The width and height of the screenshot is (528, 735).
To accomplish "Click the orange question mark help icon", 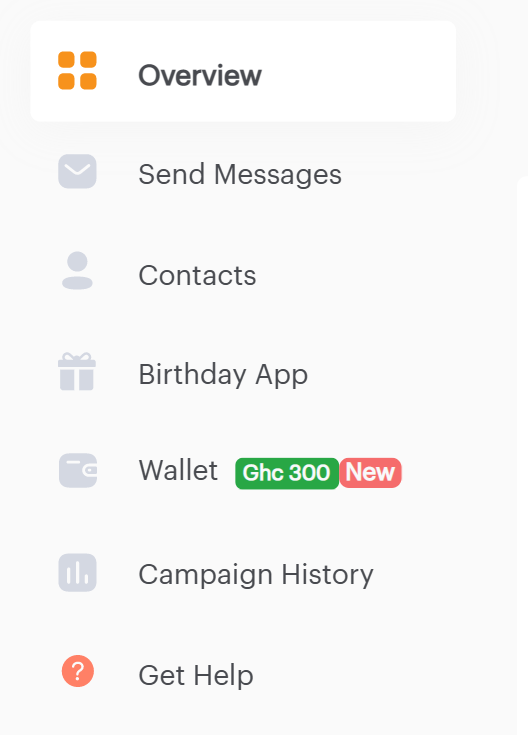I will point(78,671).
